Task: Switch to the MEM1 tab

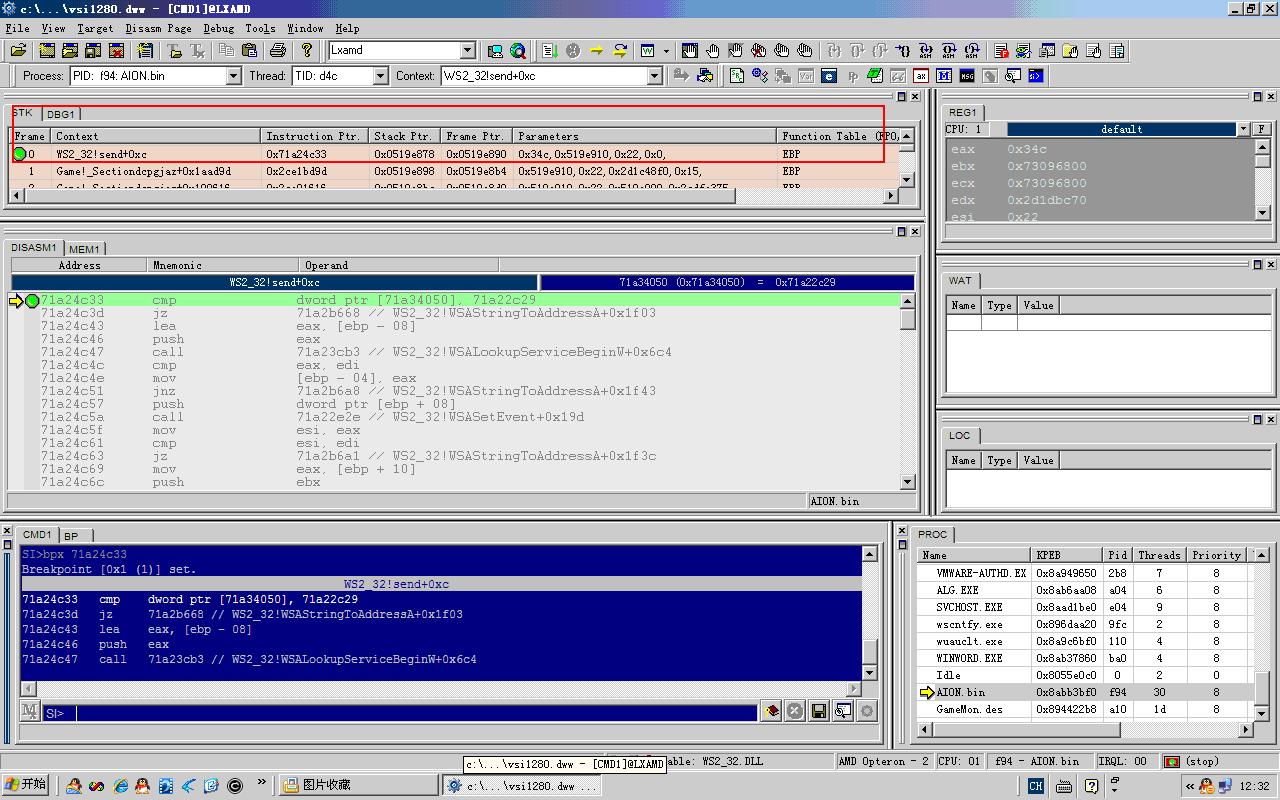Action: (x=84, y=249)
